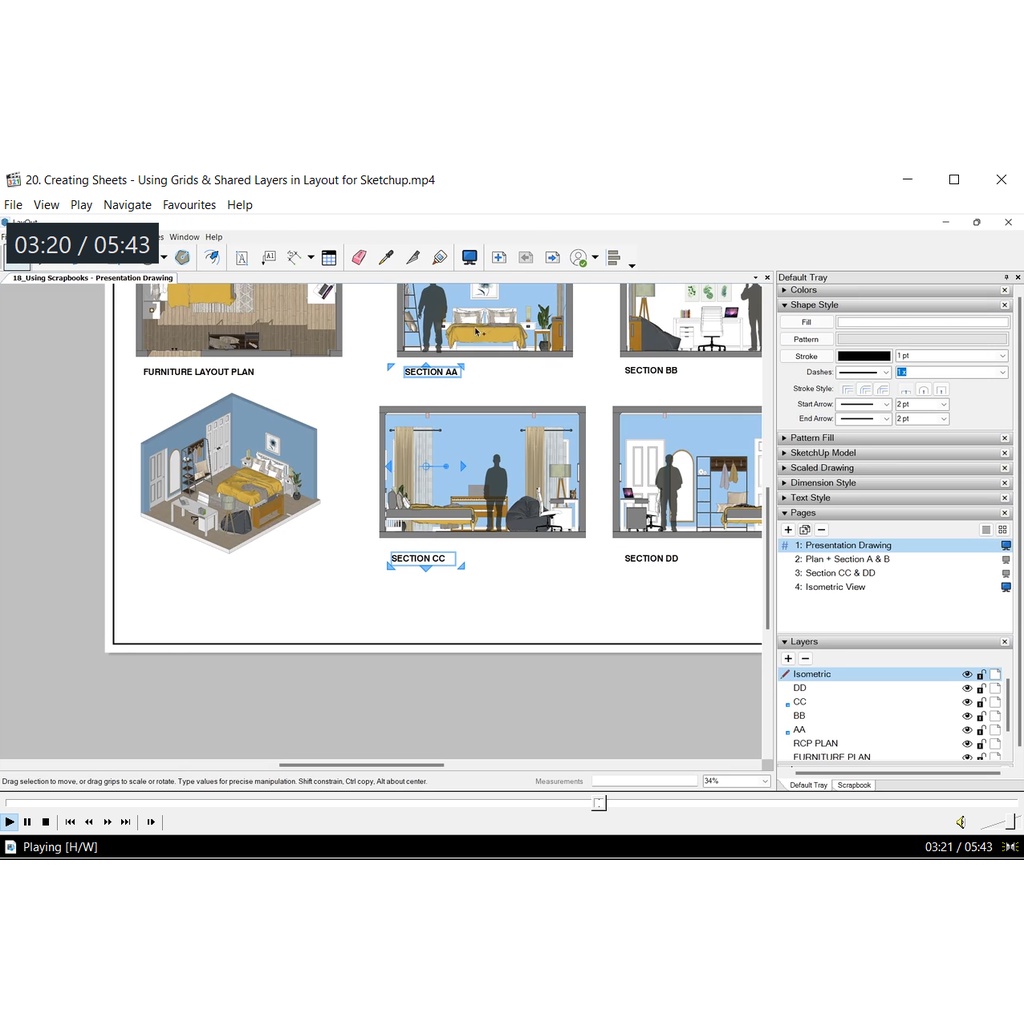Hide the DD layer using eye icon
Image resolution: width=1024 pixels, height=1024 pixels.
[x=967, y=688]
